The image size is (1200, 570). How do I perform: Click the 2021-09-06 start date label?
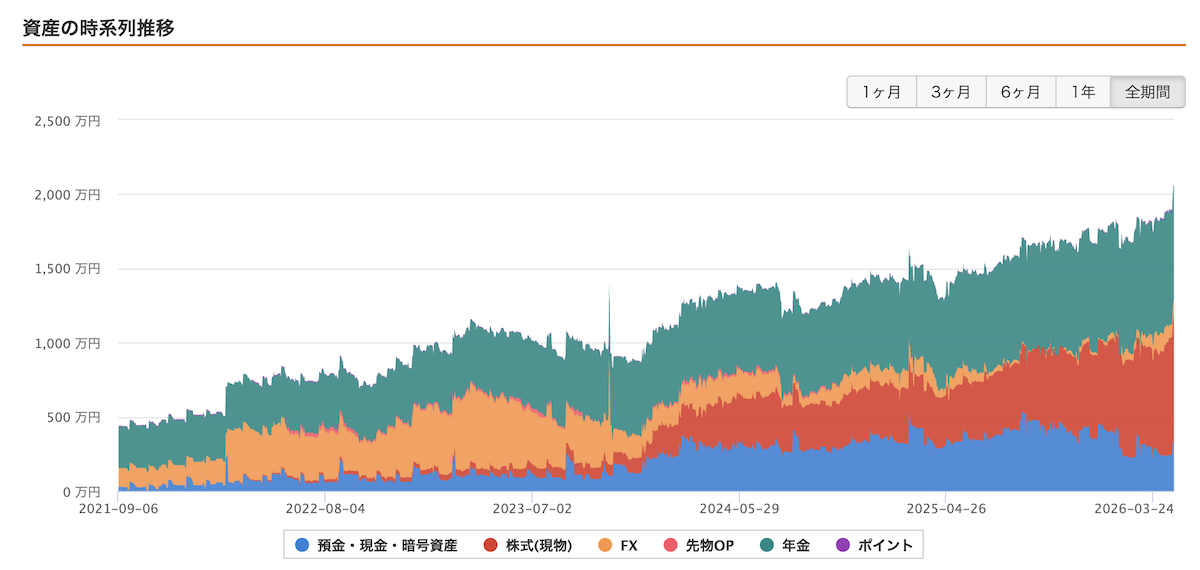click(118, 508)
